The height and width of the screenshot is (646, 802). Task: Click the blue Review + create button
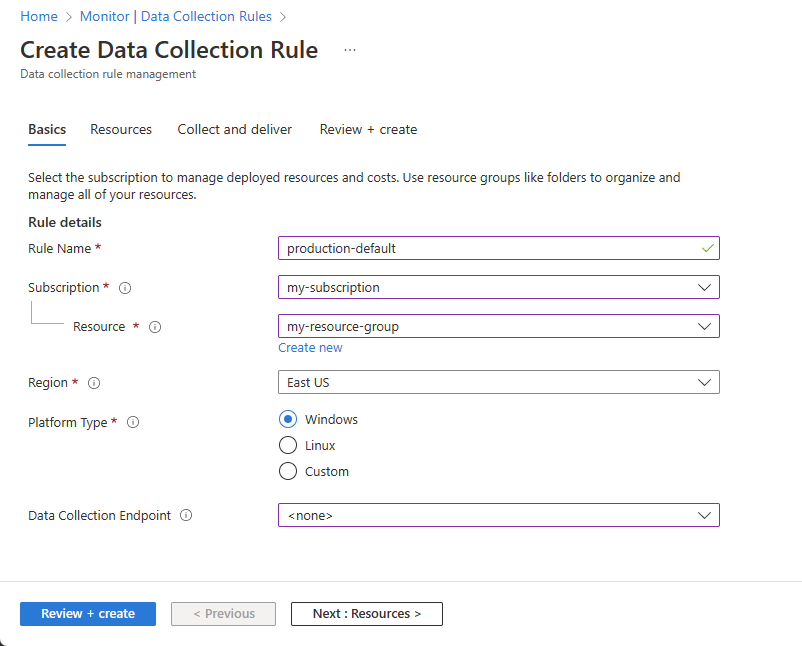88,614
